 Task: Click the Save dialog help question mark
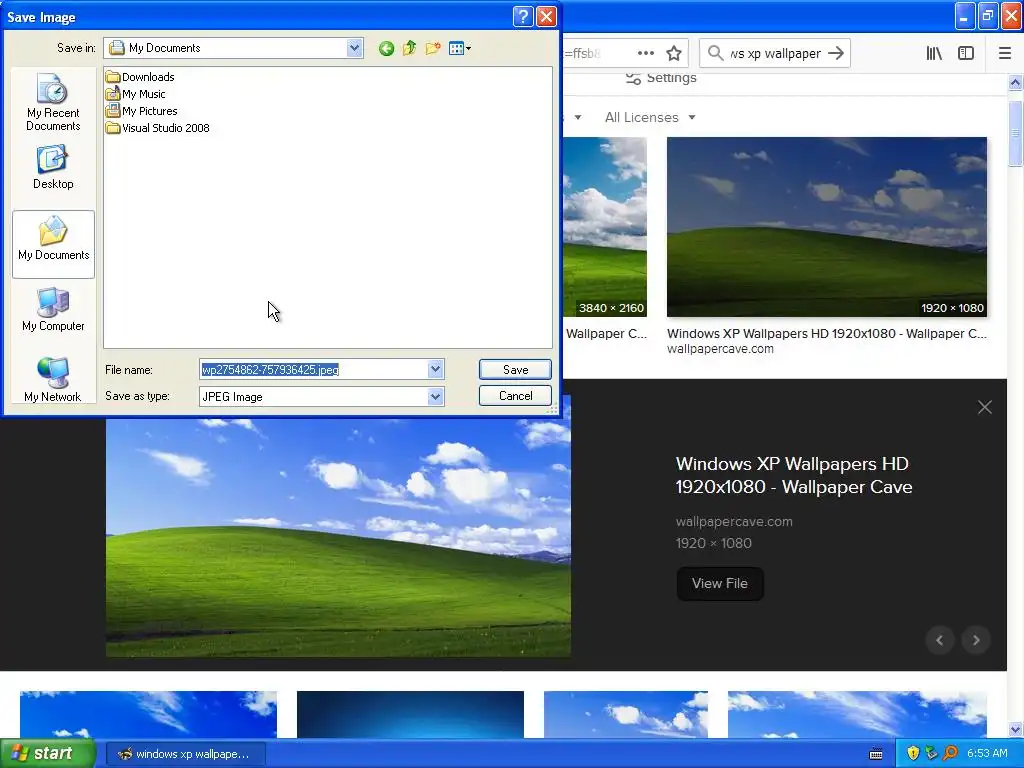pyautogui.click(x=523, y=16)
